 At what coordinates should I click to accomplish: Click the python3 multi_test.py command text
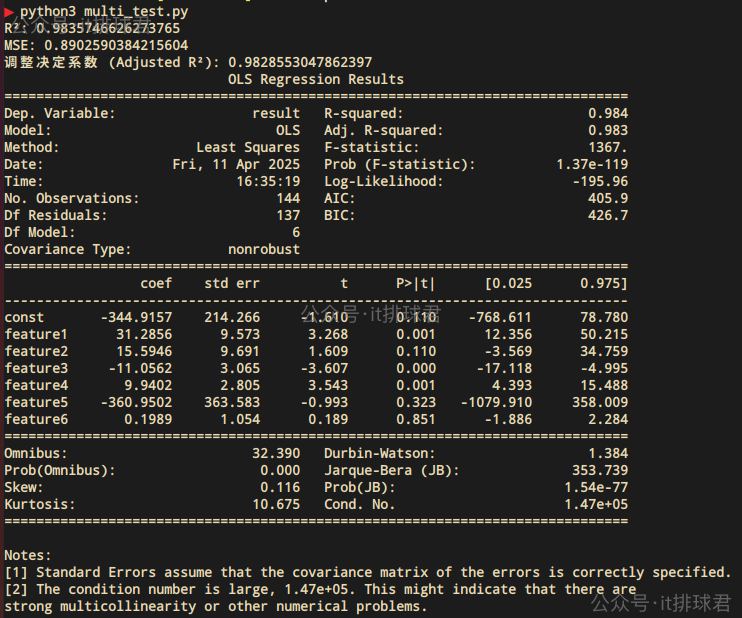[103, 11]
